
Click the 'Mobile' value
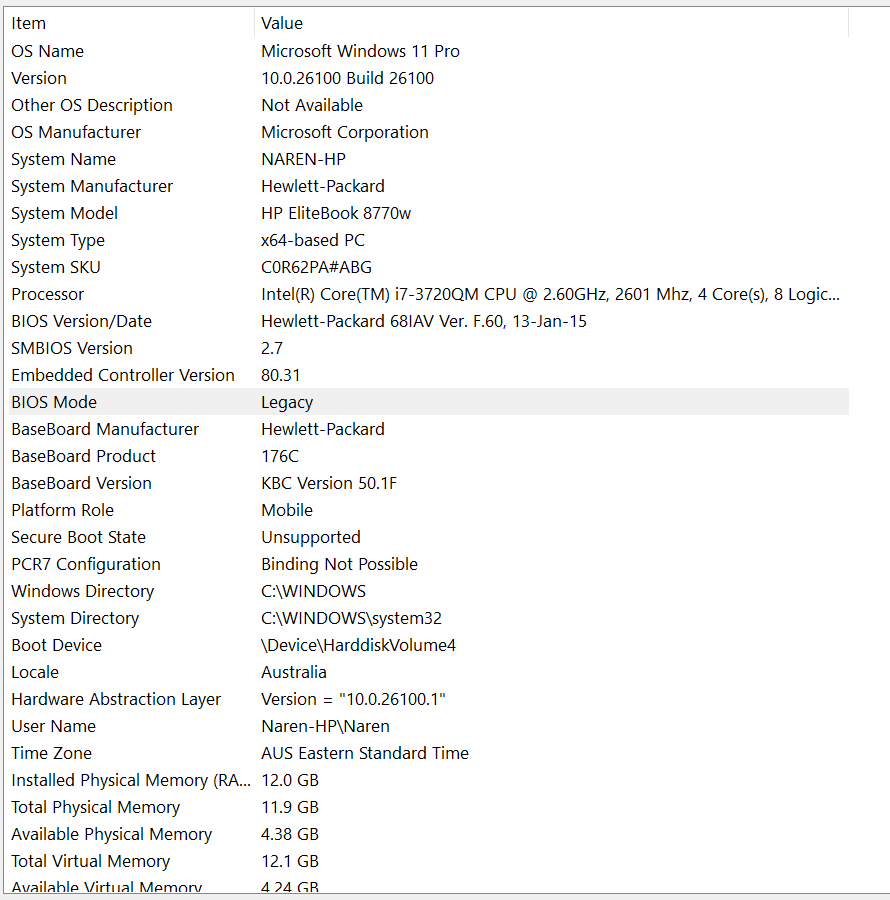pos(287,510)
